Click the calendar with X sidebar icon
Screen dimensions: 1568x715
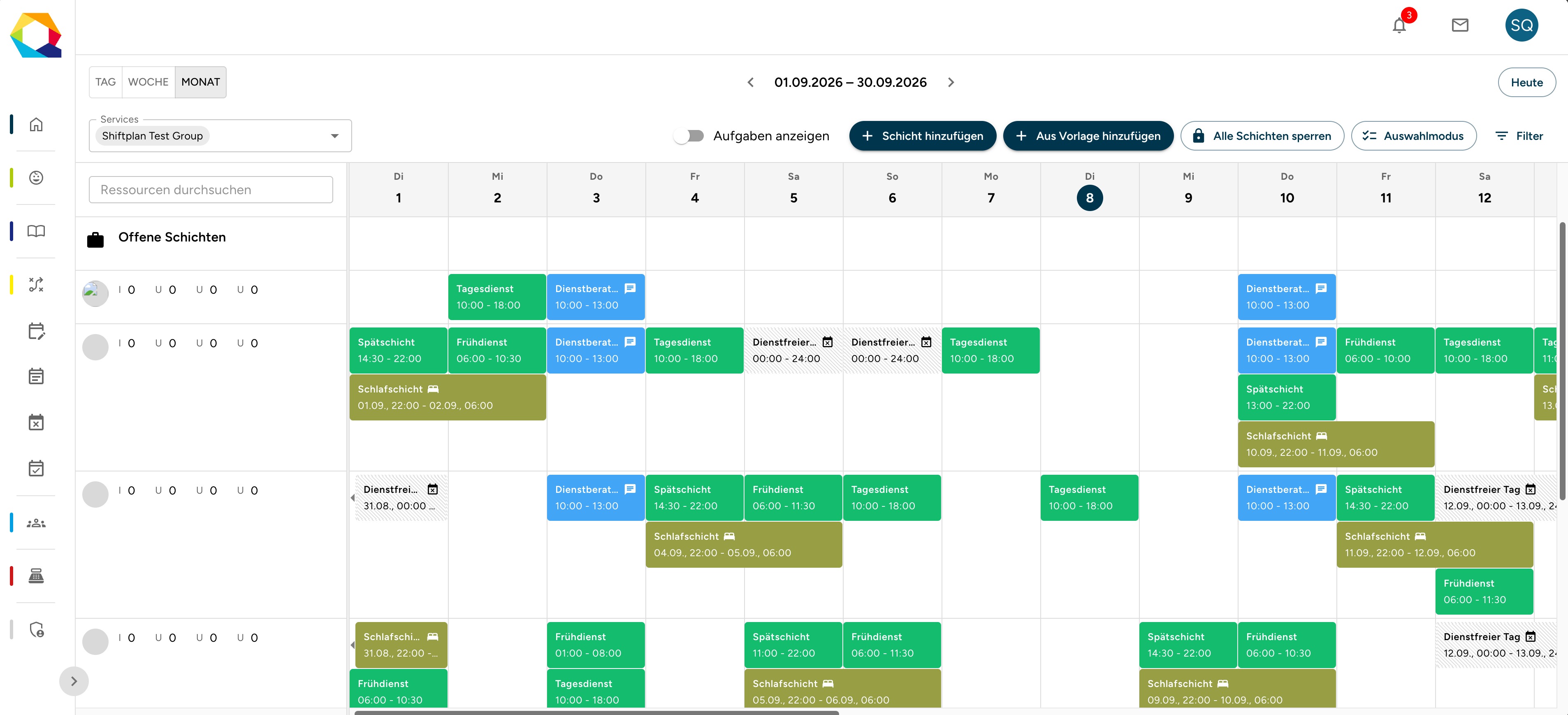pos(36,422)
